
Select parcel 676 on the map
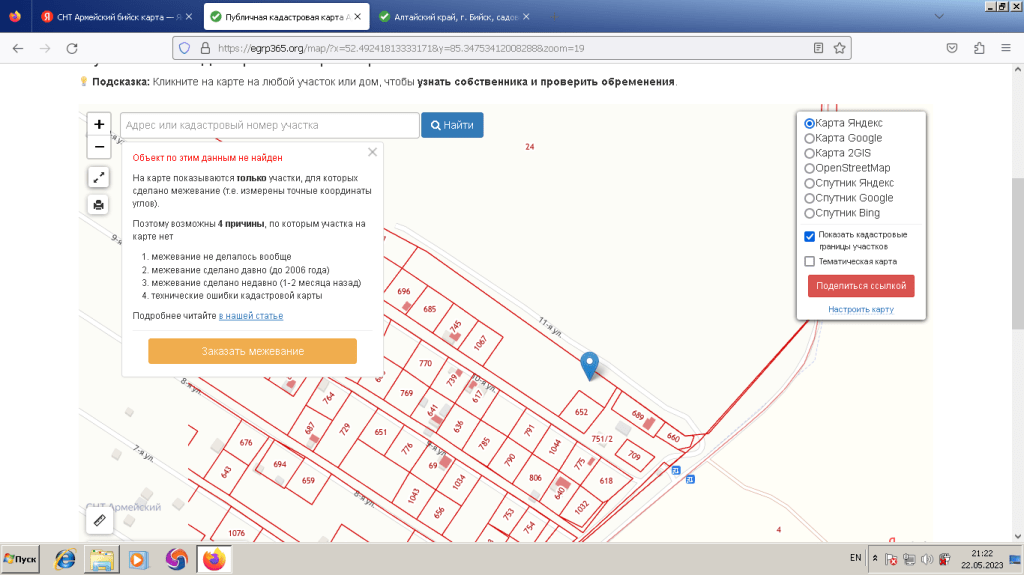[x=246, y=442]
